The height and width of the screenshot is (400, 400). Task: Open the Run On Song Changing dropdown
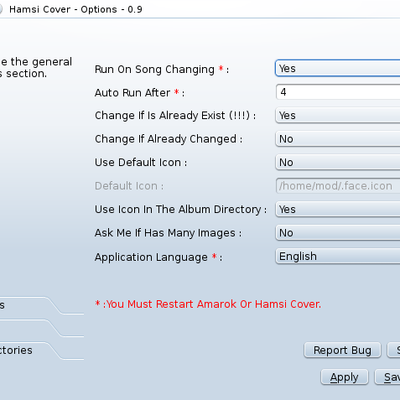[337, 69]
